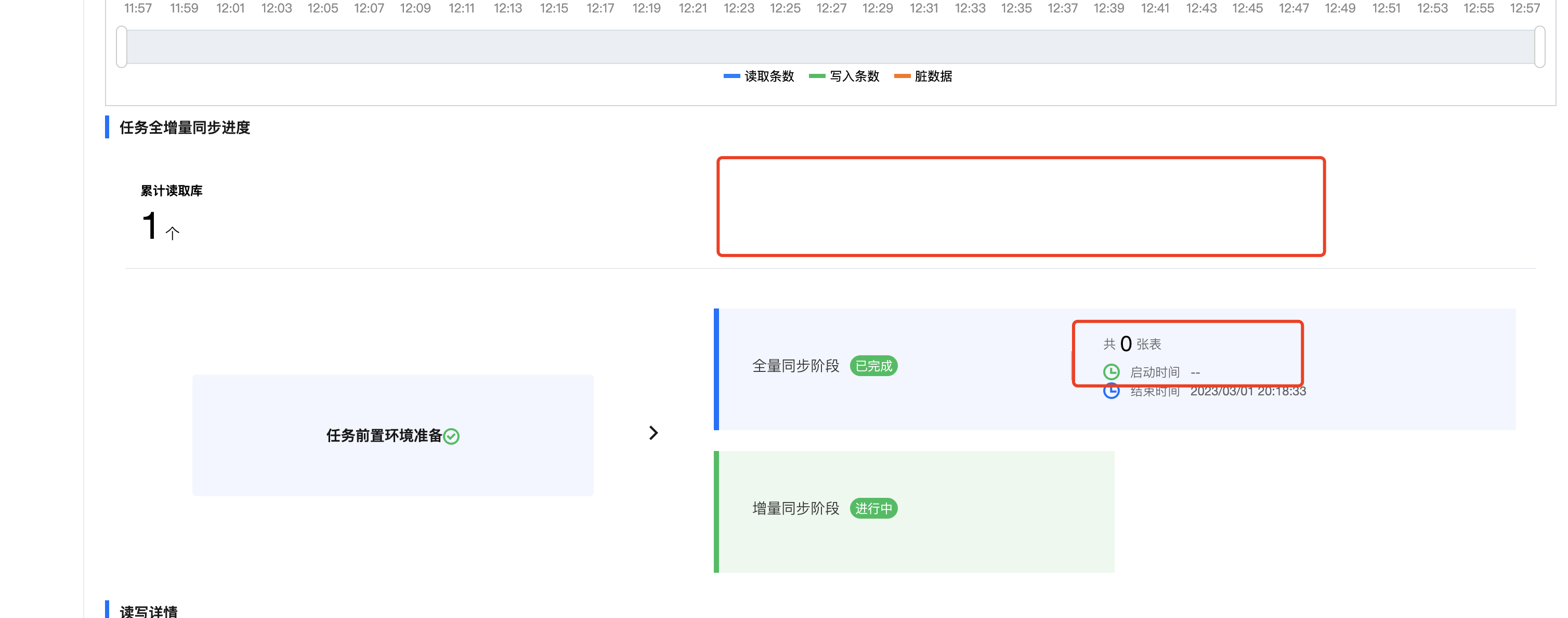This screenshot has width=1568, height=618.
Task: Click the green checkmark on 任务前置环境准备
Action: (450, 436)
